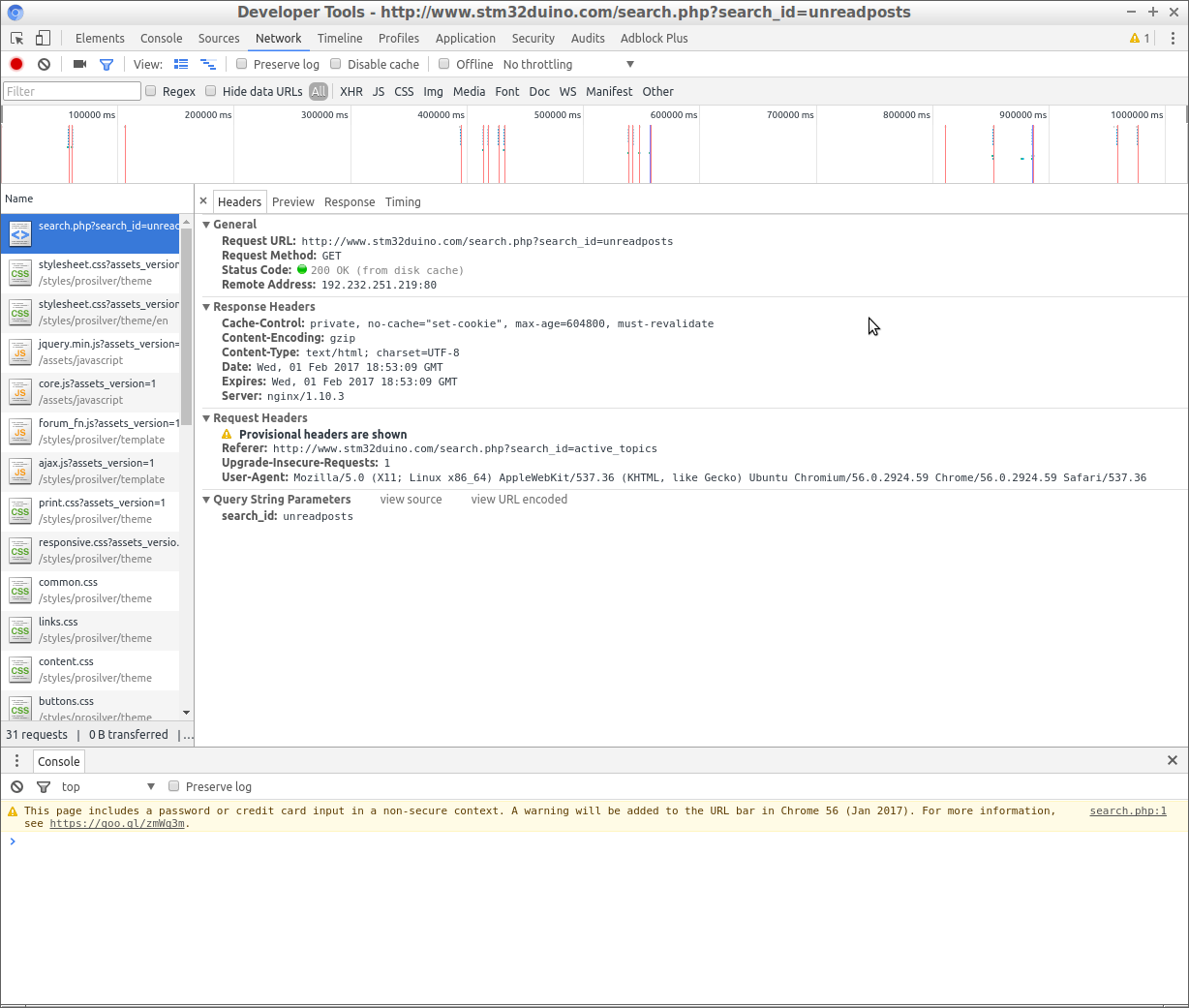Viewport: 1189px width, 1008px height.
Task: Enable the Offline checkbox
Action: click(444, 64)
